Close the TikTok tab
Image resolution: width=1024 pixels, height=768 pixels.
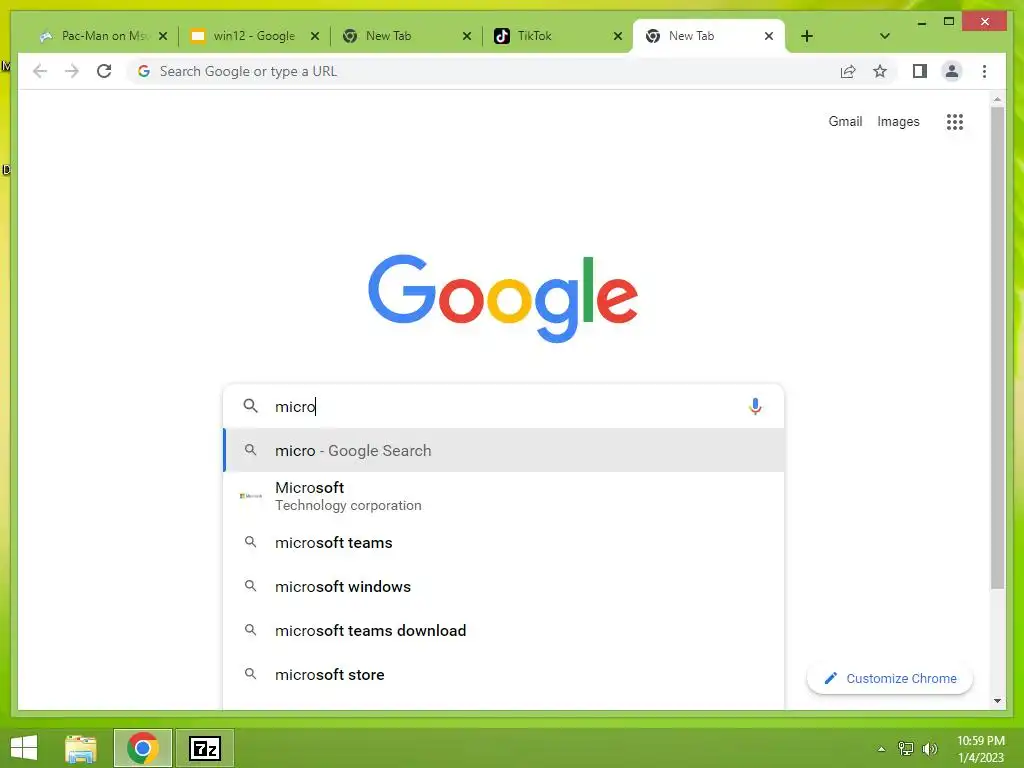(x=618, y=36)
